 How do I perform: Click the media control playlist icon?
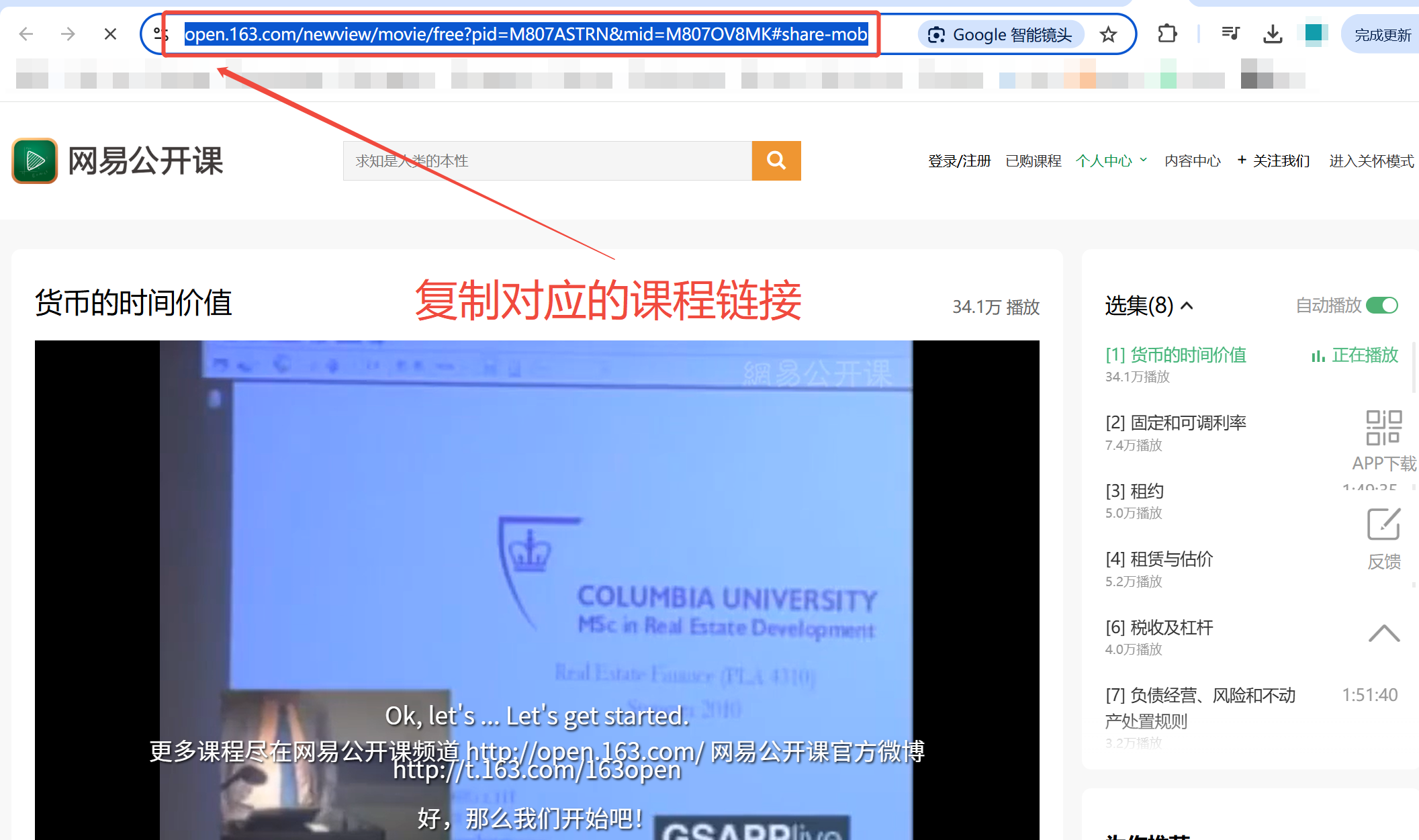(1230, 34)
